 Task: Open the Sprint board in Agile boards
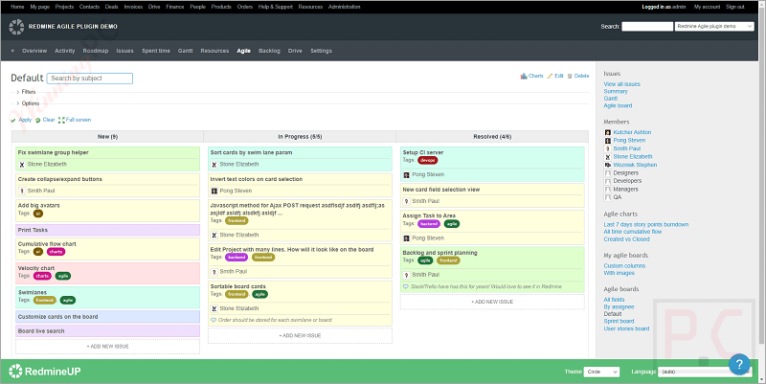(x=618, y=321)
